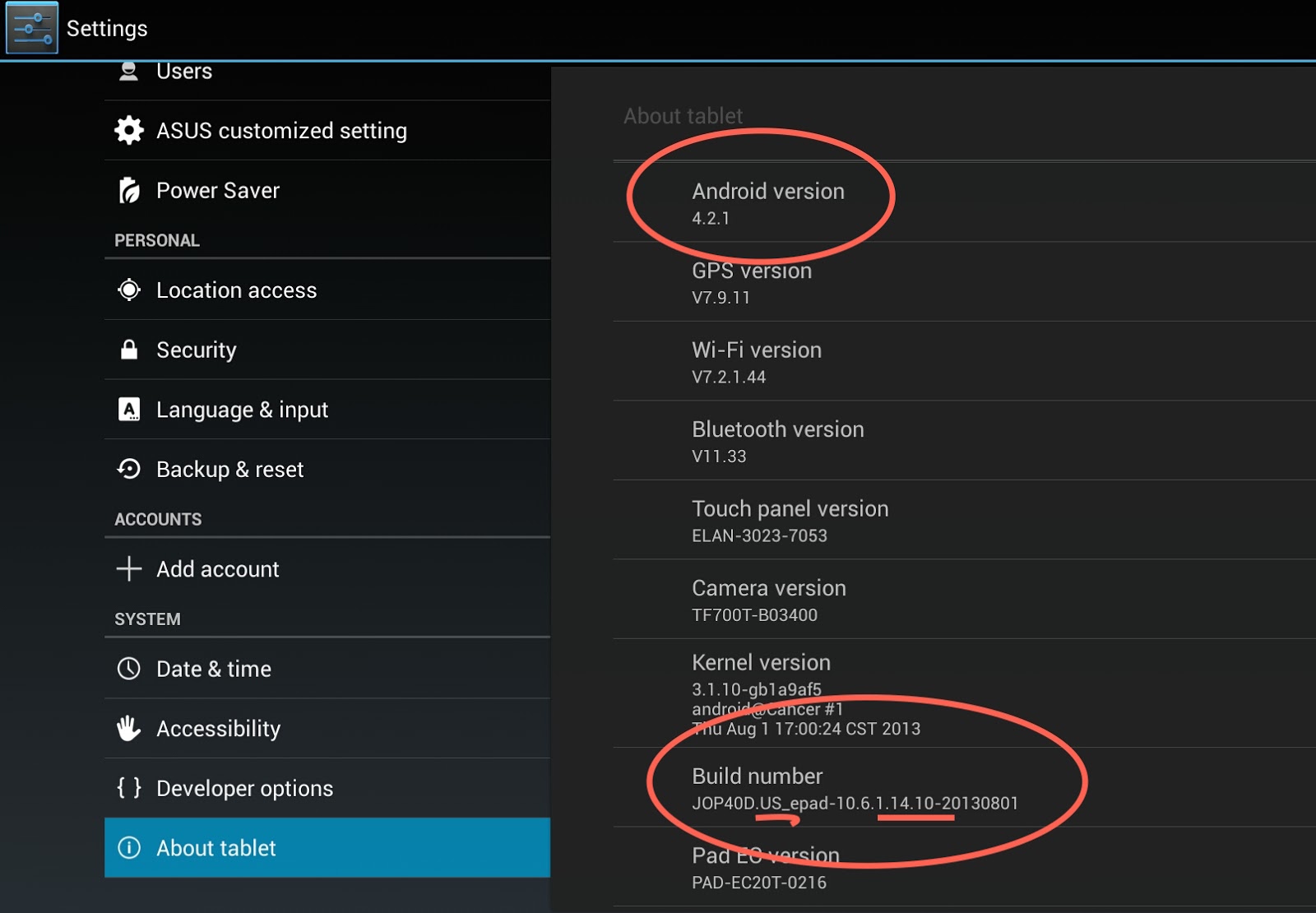1316x913 pixels.
Task: Tap the Build number entry
Action: pyautogui.click(x=854, y=788)
